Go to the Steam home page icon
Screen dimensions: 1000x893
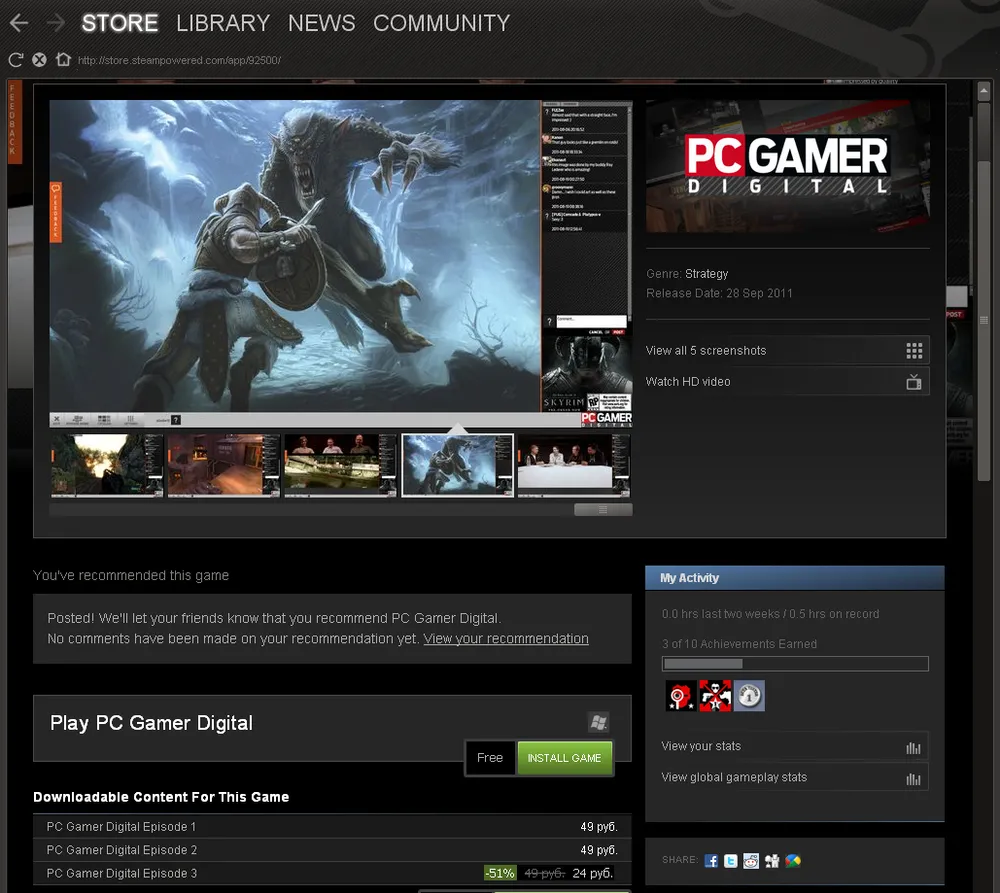[x=63, y=60]
